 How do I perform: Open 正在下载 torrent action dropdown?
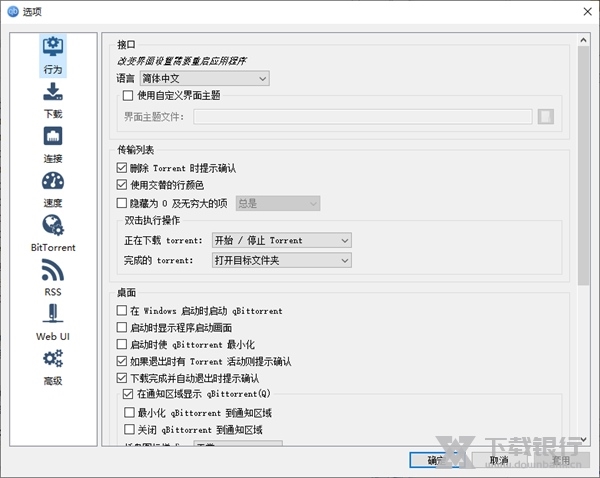click(282, 240)
